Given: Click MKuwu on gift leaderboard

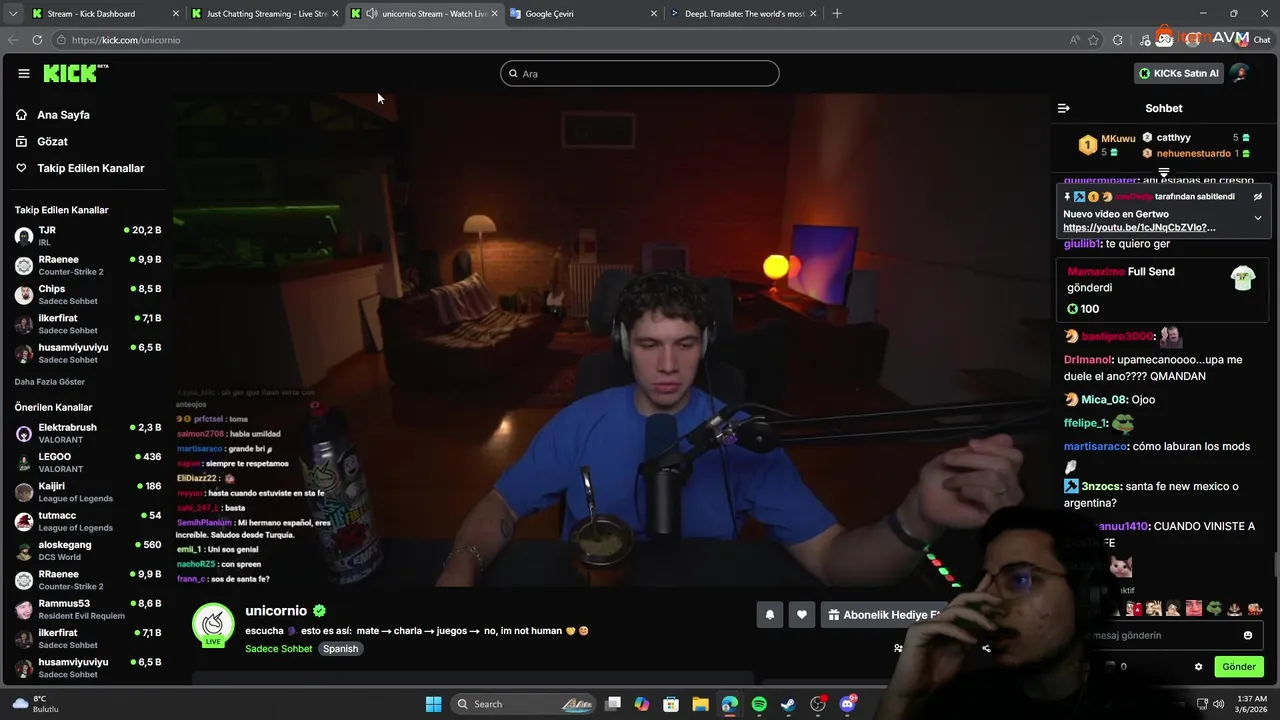Looking at the screenshot, I should [1118, 139].
